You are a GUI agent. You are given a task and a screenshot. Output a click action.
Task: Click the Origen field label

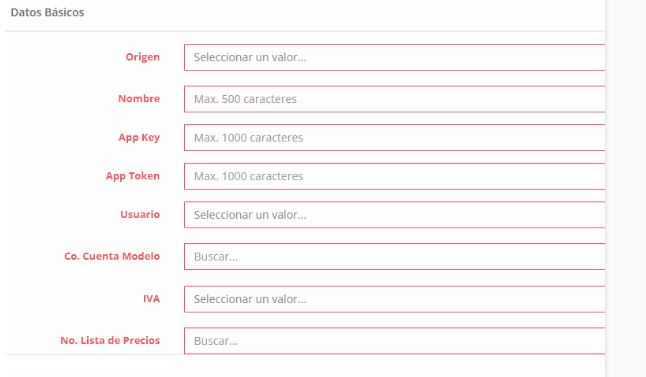pos(143,57)
